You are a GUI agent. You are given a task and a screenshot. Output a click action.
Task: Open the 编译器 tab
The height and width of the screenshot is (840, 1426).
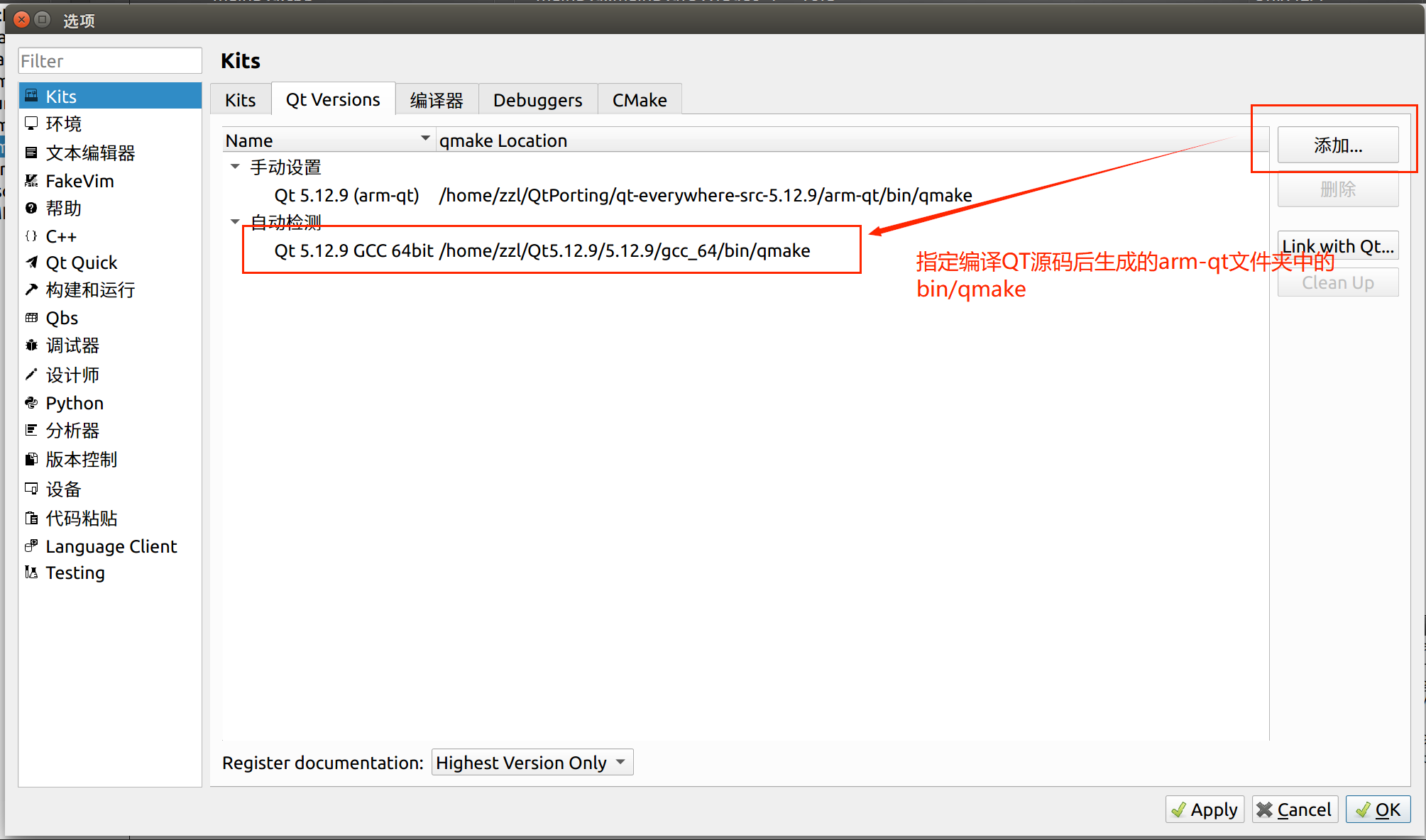pos(437,100)
